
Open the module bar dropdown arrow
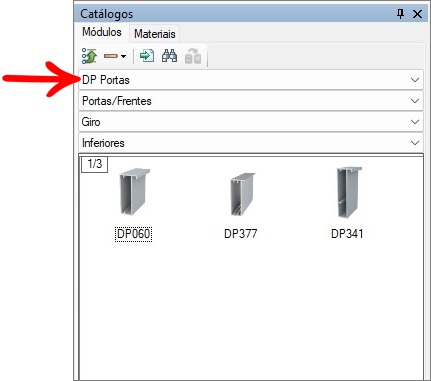click(x=123, y=56)
